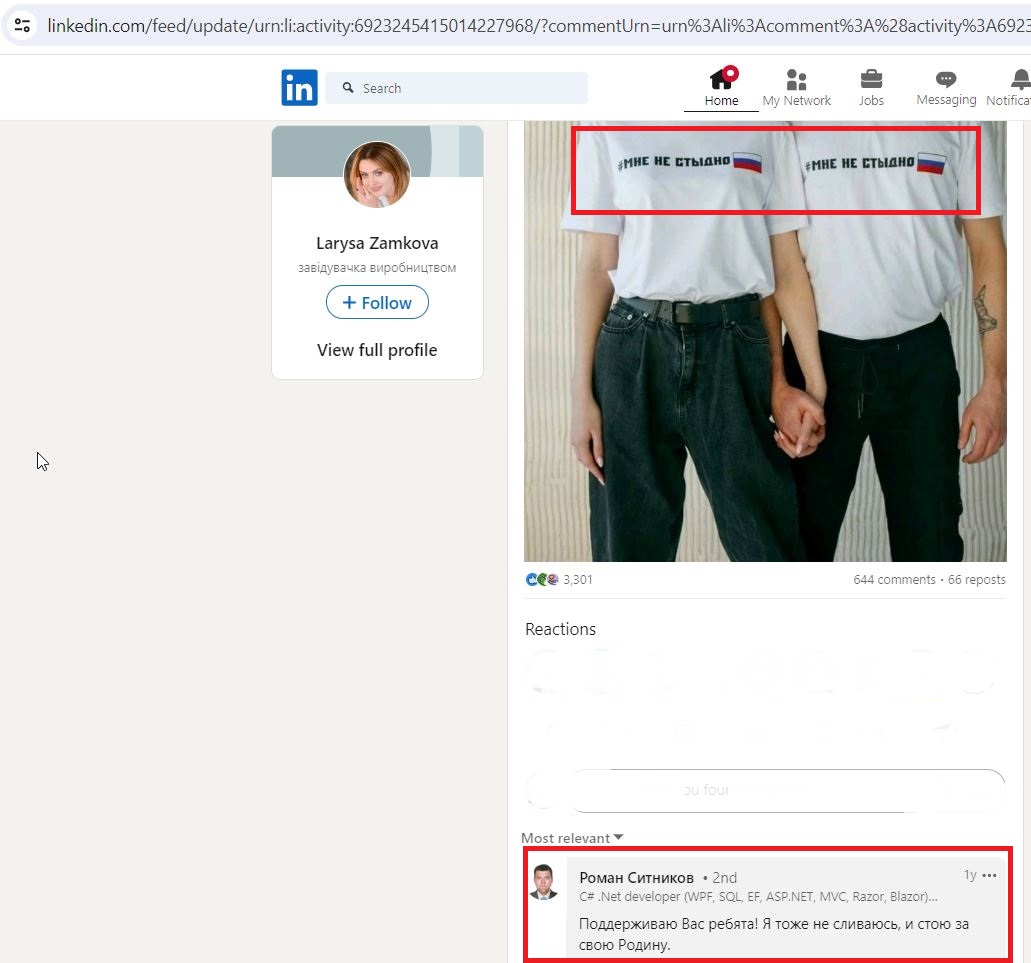Open the 644 comments link
The width and height of the screenshot is (1031, 963).
point(894,580)
